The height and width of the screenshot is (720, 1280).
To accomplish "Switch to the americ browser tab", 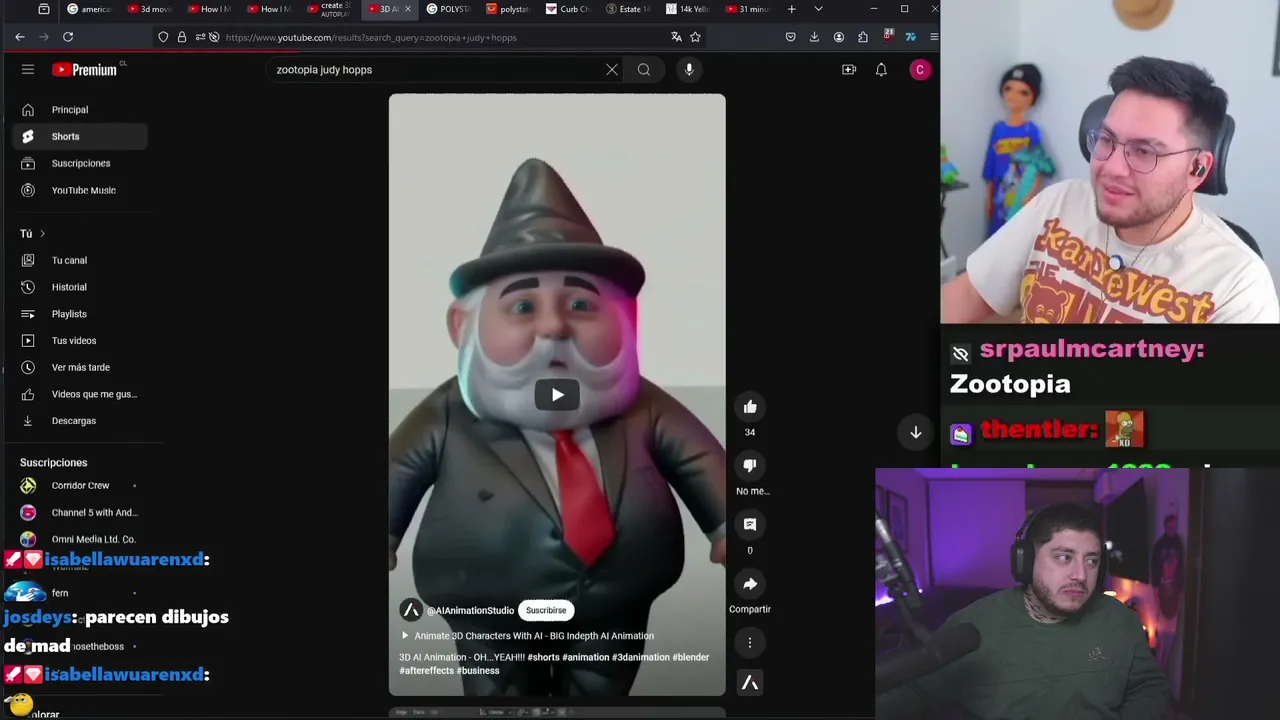I will [x=89, y=9].
